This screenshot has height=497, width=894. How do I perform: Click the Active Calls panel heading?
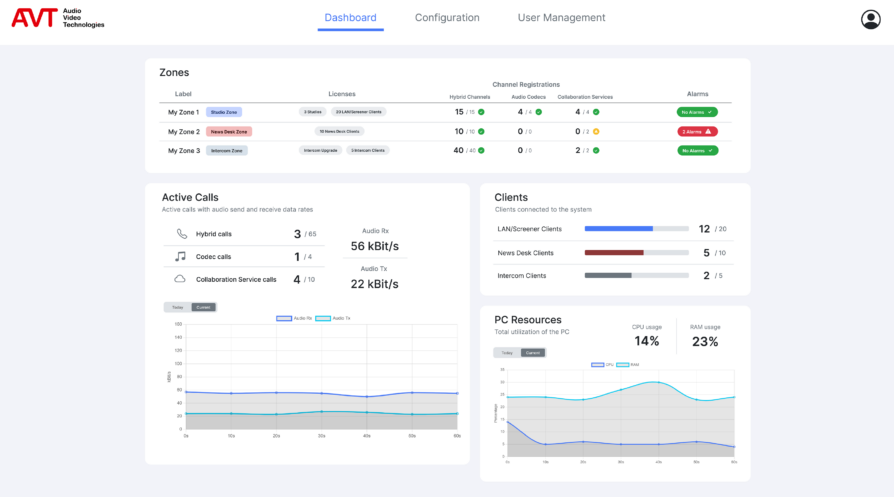[190, 197]
